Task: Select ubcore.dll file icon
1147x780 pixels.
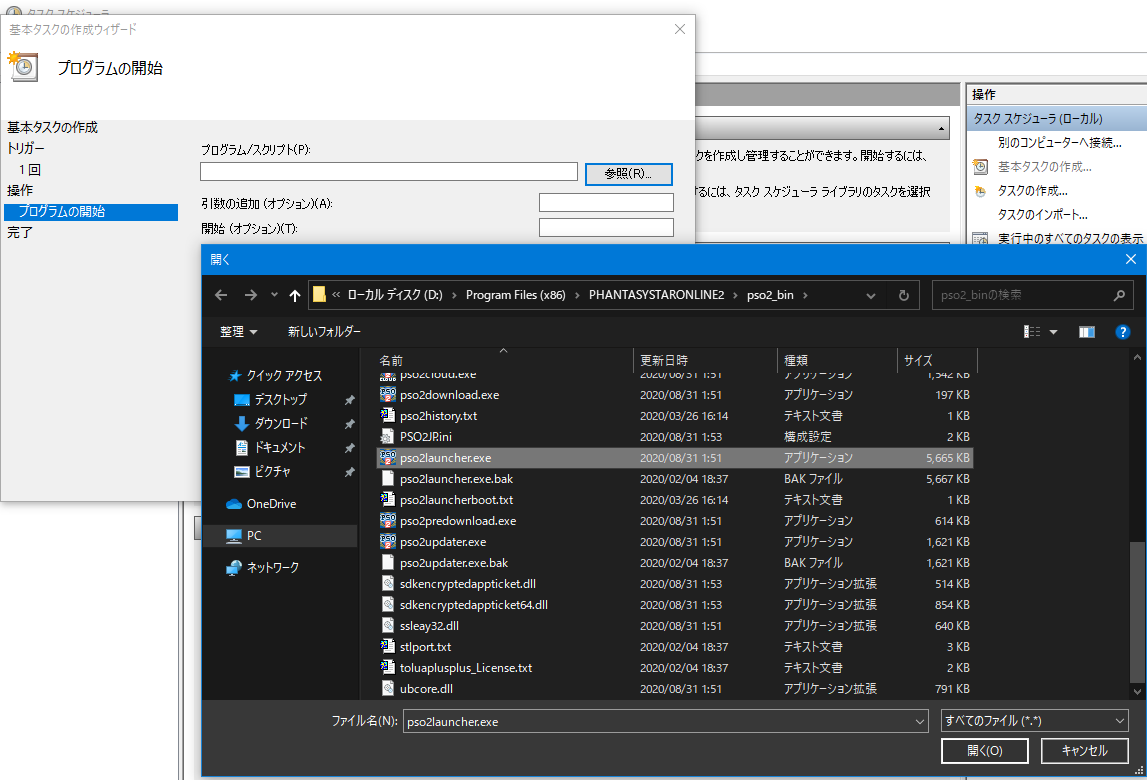Action: pyautogui.click(x=388, y=689)
